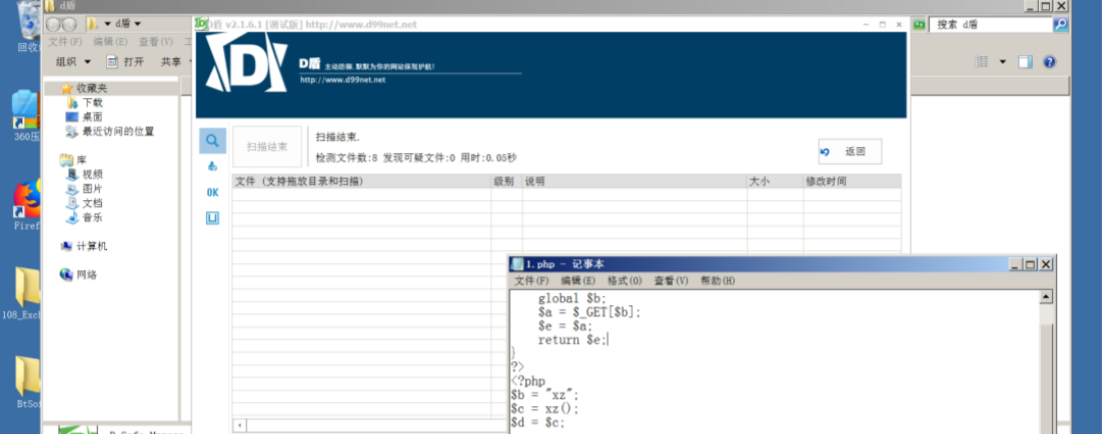The image size is (1102, 434).
Task: Click the line 'return $e;' in Notepad
Action: click(572, 341)
